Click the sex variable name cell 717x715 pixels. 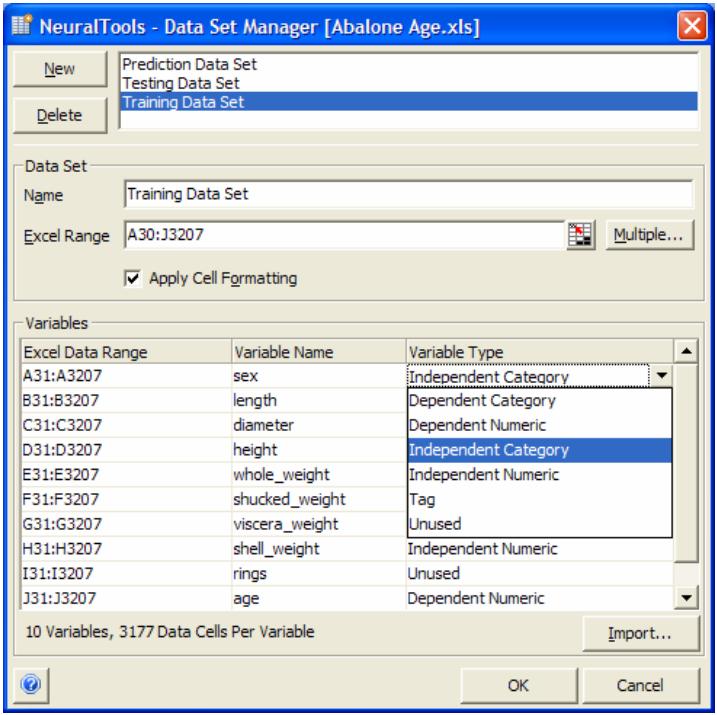(319, 376)
